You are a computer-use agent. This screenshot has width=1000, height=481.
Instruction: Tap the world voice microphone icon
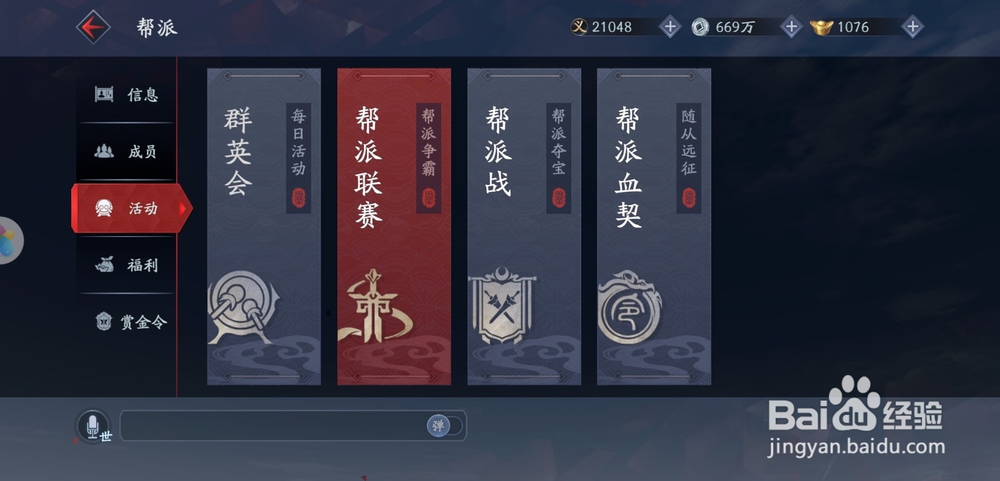coord(93,426)
